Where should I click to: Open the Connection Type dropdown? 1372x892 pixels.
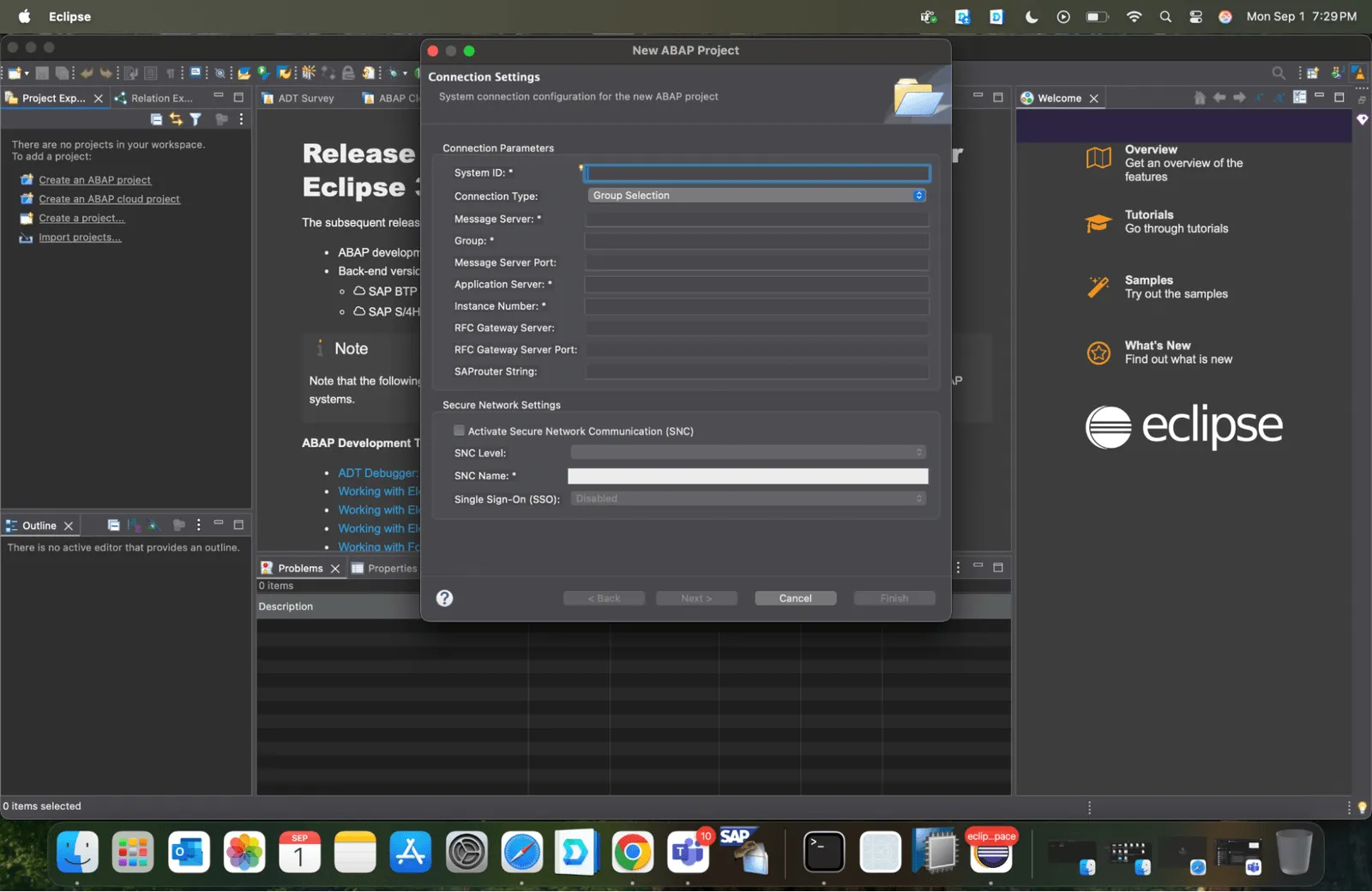(757, 196)
